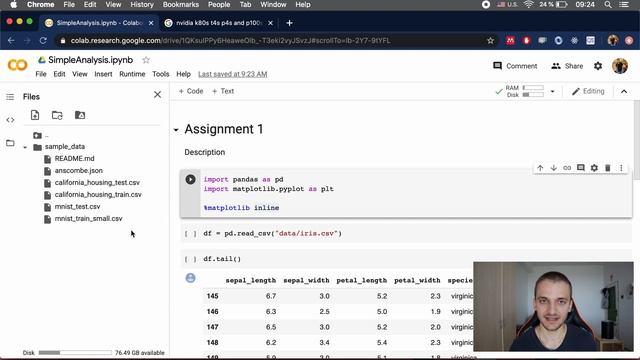Viewport: 640px width, 360px height.
Task: Select mnist_test.csv file
Action: (77, 207)
